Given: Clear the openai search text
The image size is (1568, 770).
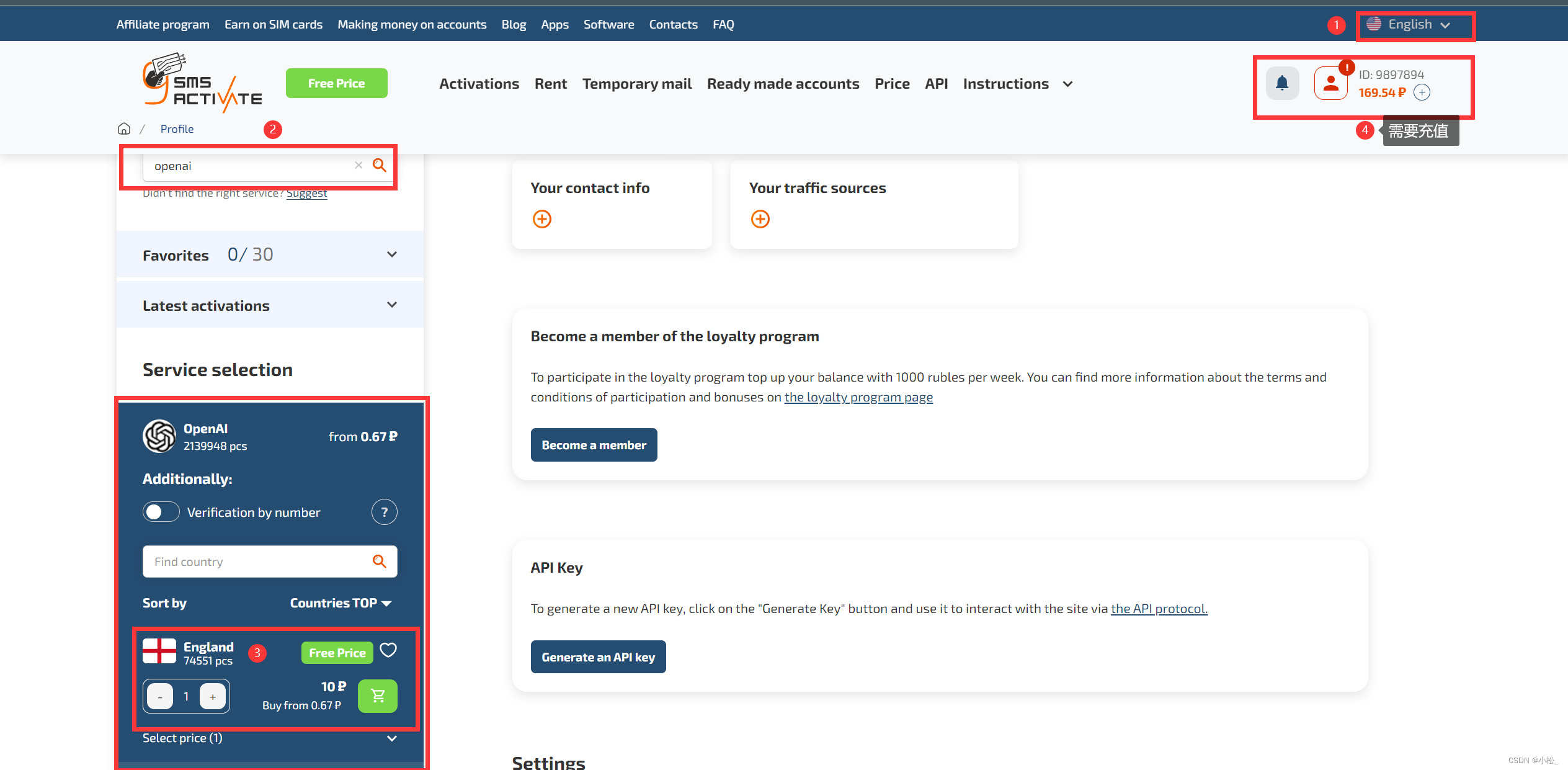Looking at the screenshot, I should (x=358, y=165).
